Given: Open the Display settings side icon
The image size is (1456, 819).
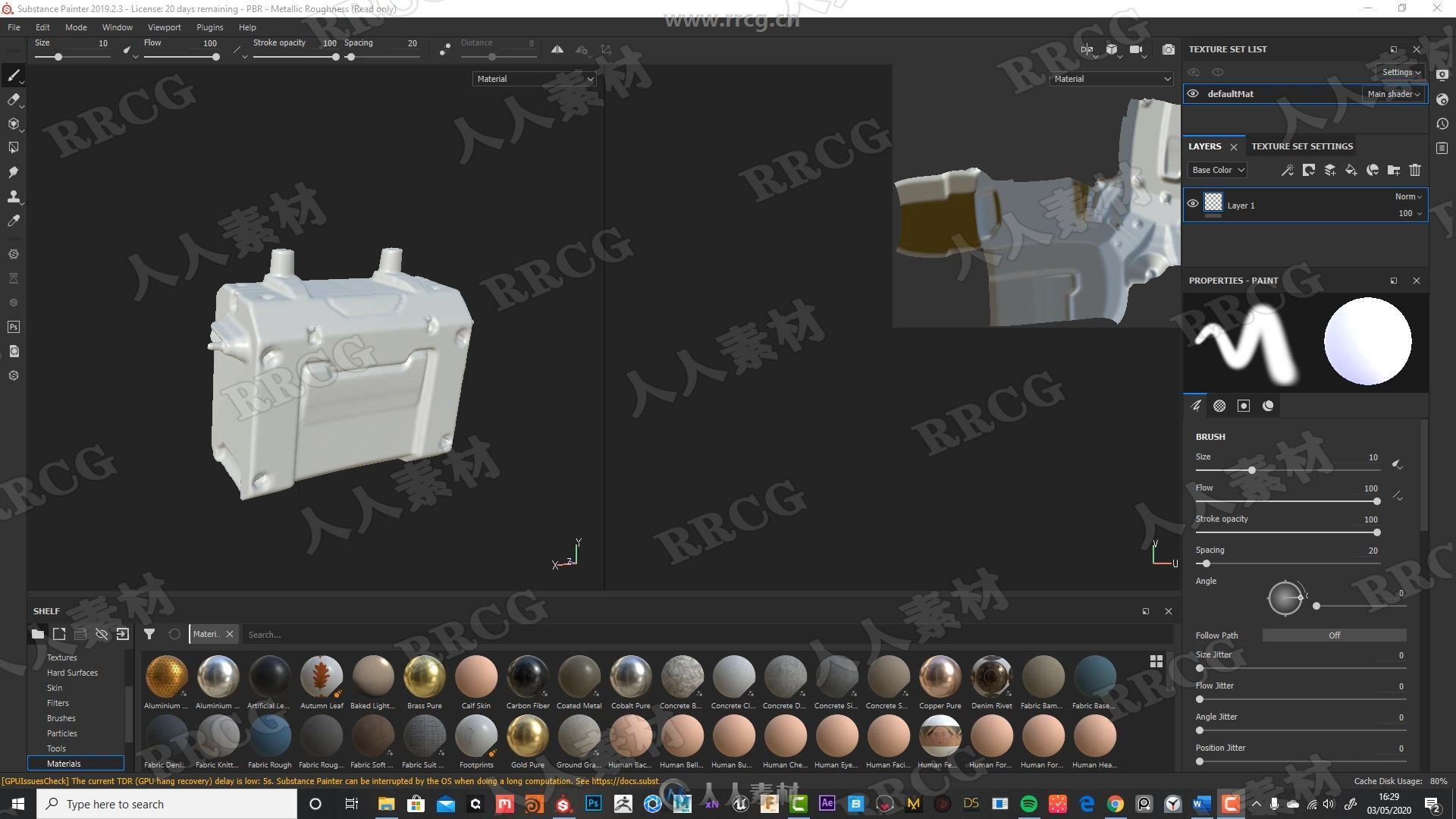Looking at the screenshot, I should tap(1442, 75).
